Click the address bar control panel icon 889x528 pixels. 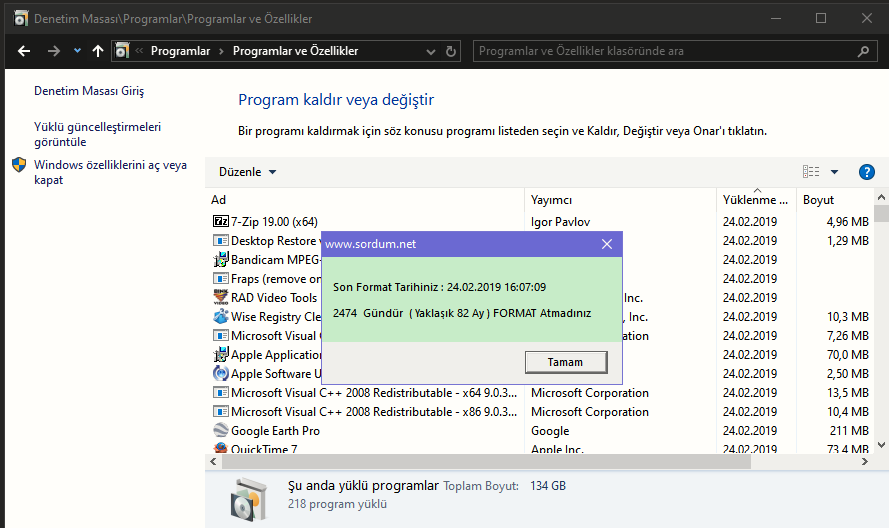[x=122, y=51]
